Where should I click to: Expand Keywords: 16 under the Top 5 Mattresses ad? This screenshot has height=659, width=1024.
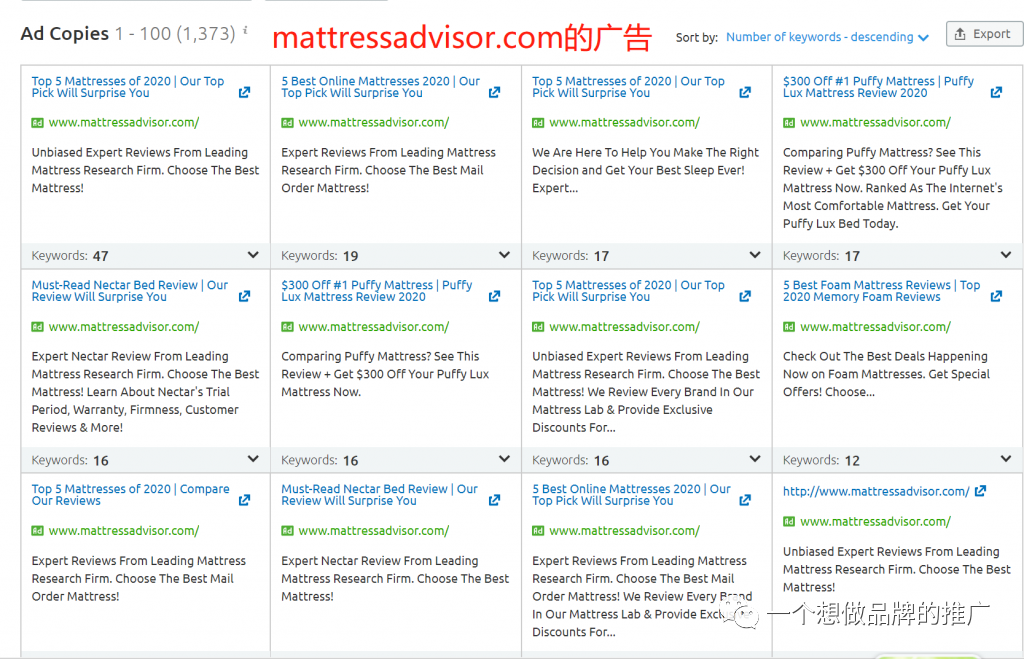(755, 459)
